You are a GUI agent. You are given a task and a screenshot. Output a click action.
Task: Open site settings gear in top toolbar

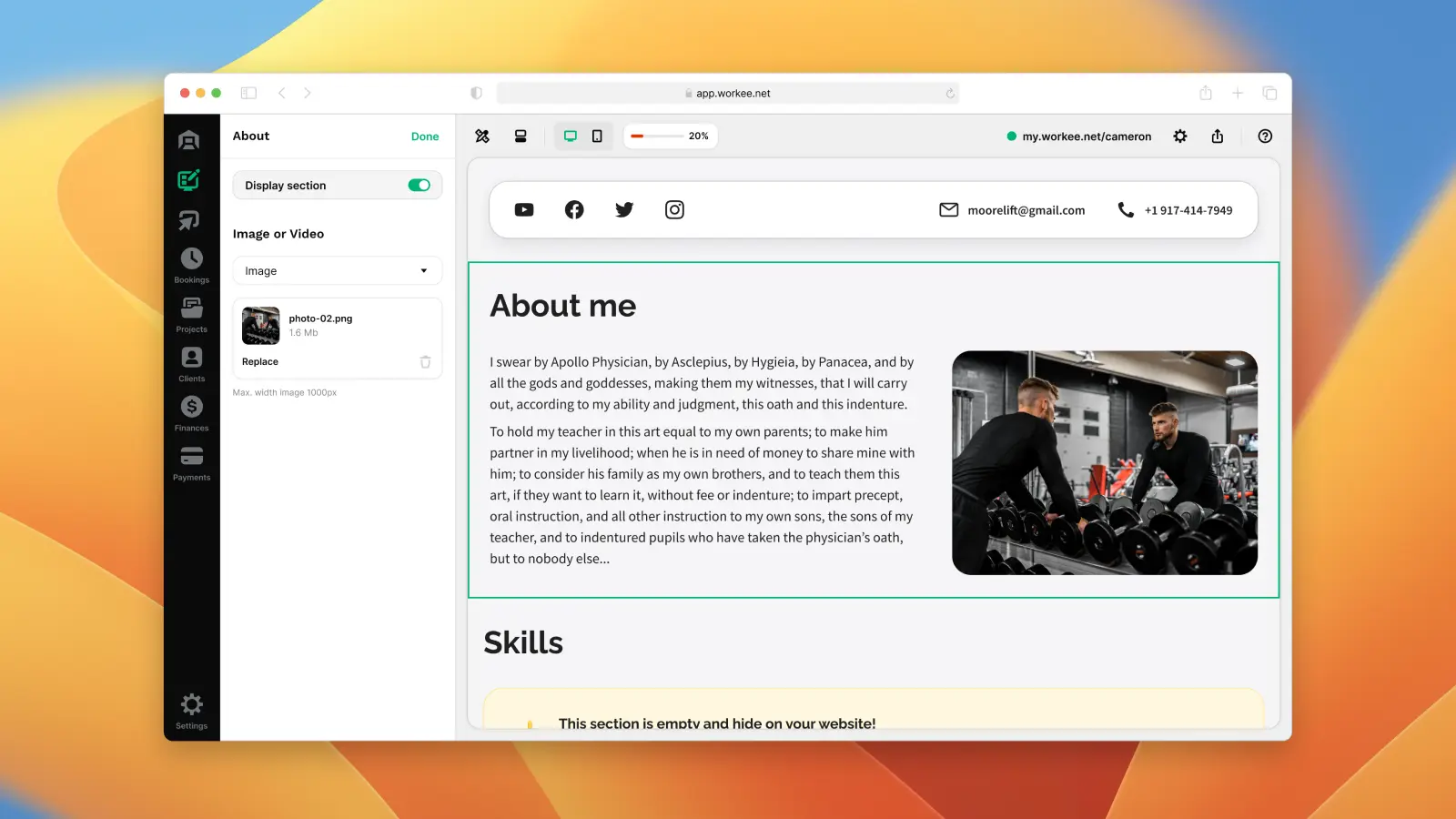[x=1180, y=136]
